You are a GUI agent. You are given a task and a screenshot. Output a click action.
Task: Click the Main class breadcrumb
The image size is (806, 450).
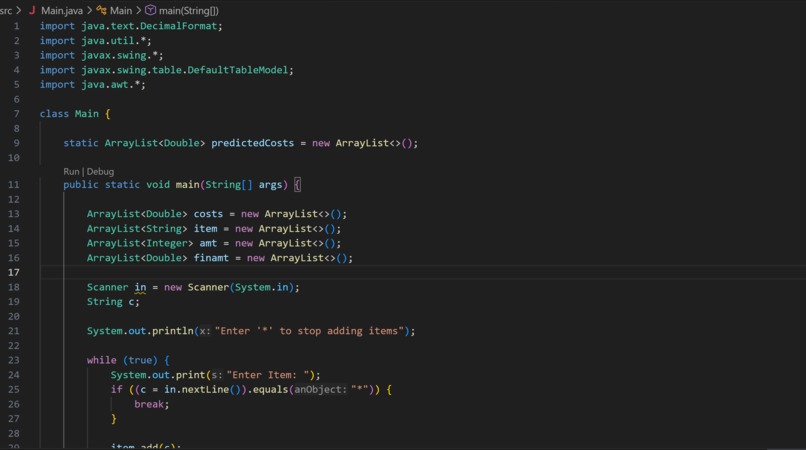[x=121, y=10]
